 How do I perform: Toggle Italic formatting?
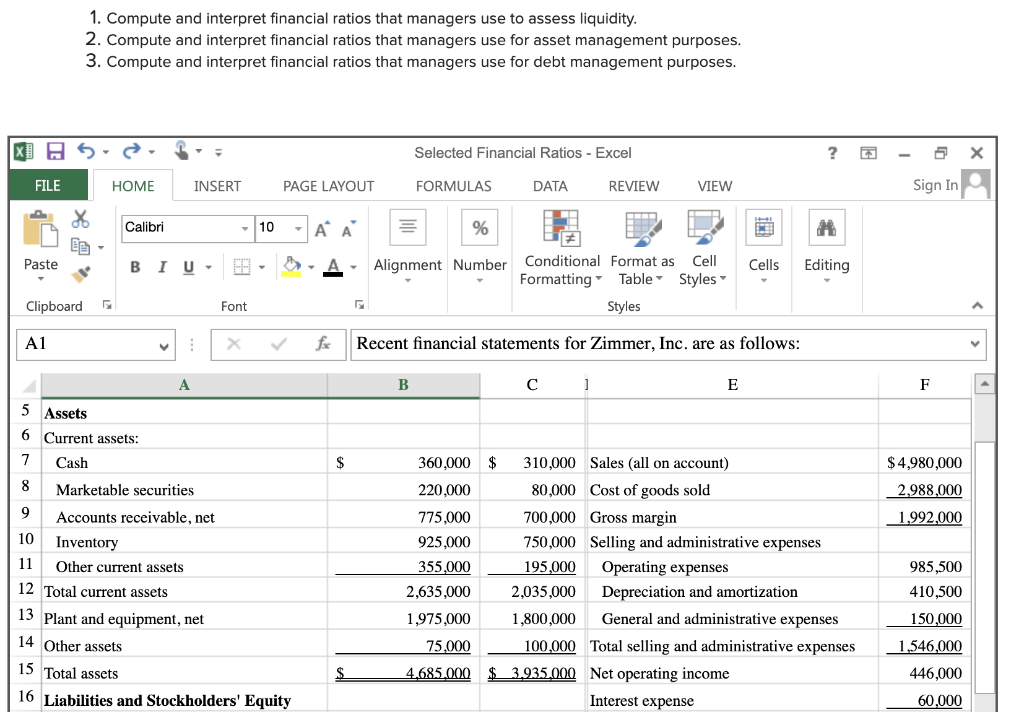point(162,267)
